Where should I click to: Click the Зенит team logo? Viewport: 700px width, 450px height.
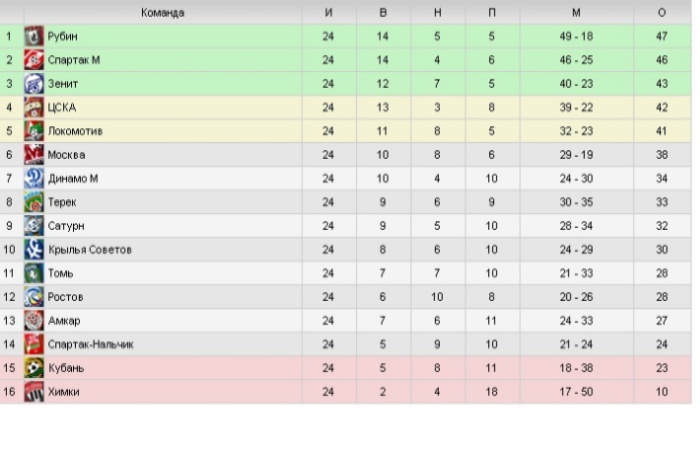pyautogui.click(x=34, y=84)
